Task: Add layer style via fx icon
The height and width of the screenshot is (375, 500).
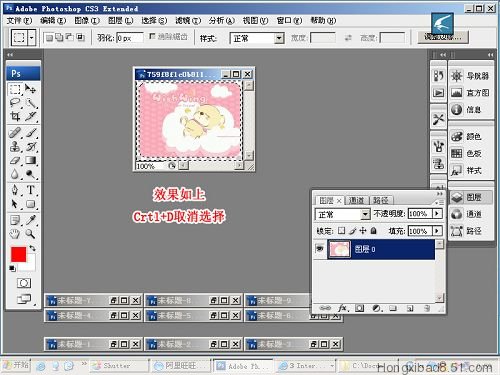Action: (342, 308)
